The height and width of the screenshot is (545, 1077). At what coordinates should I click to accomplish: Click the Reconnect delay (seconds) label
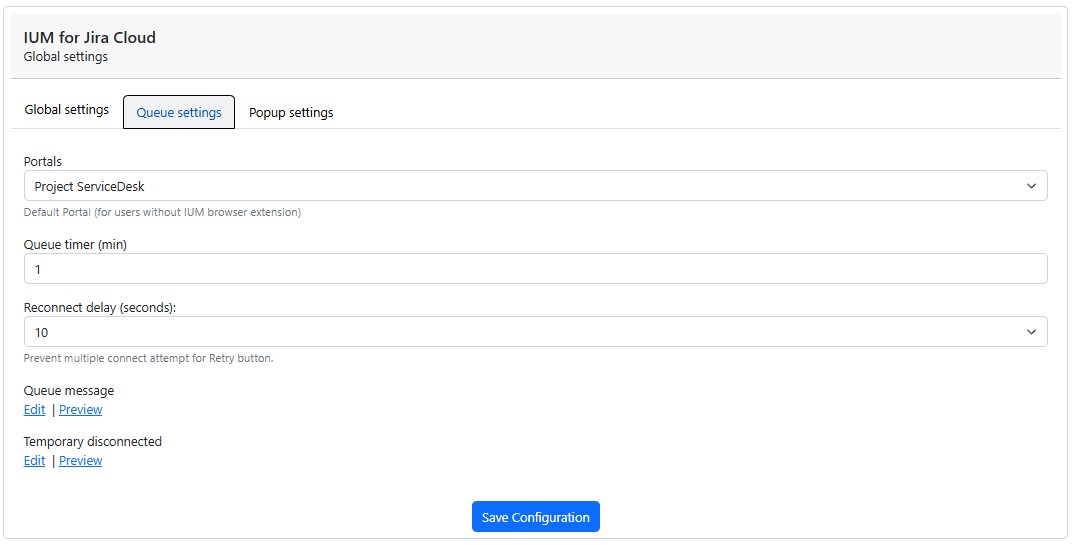click(100, 307)
